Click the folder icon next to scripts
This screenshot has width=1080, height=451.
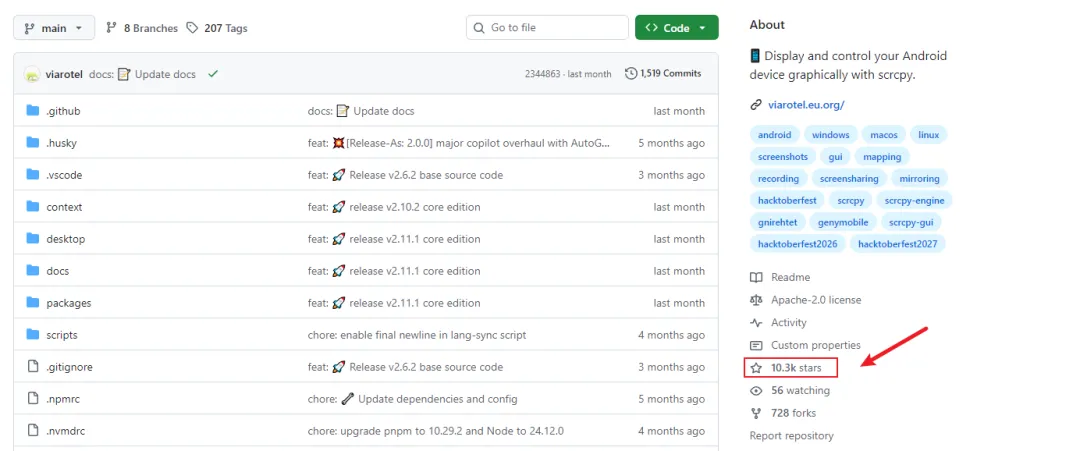[32, 335]
